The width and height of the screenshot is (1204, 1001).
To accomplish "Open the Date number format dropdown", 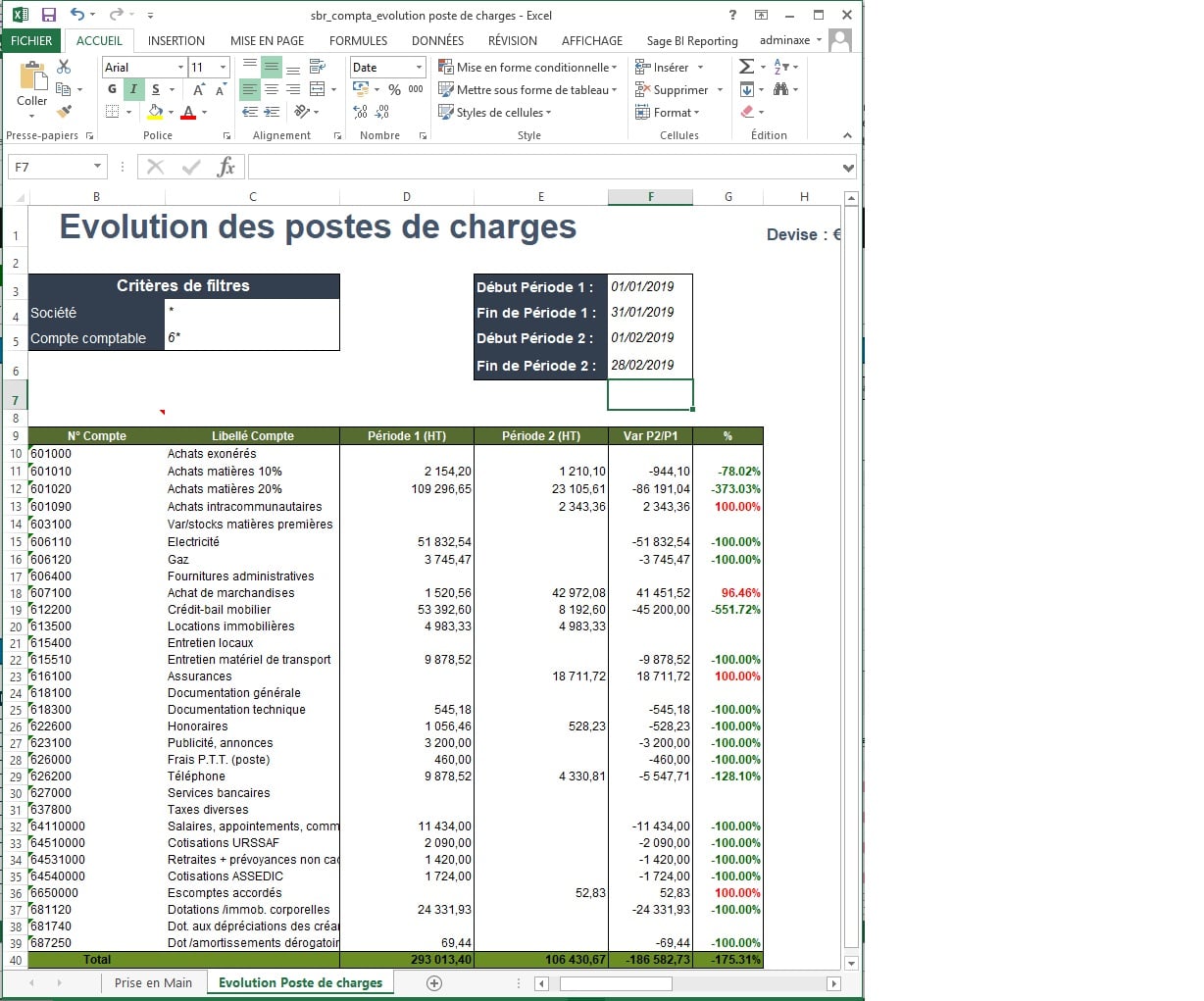I will (x=419, y=67).
